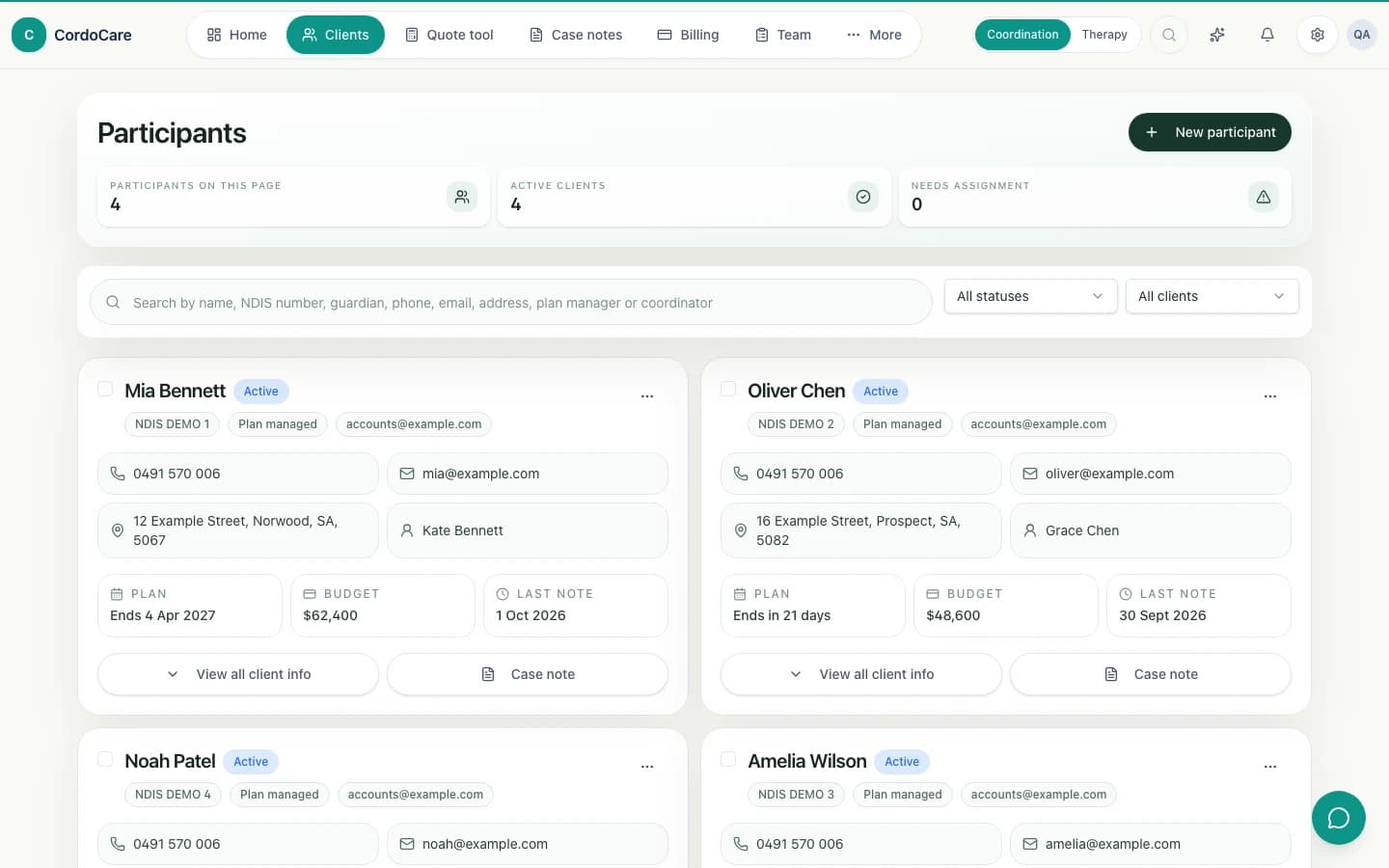
Task: Open the Team tab
Action: tap(782, 35)
